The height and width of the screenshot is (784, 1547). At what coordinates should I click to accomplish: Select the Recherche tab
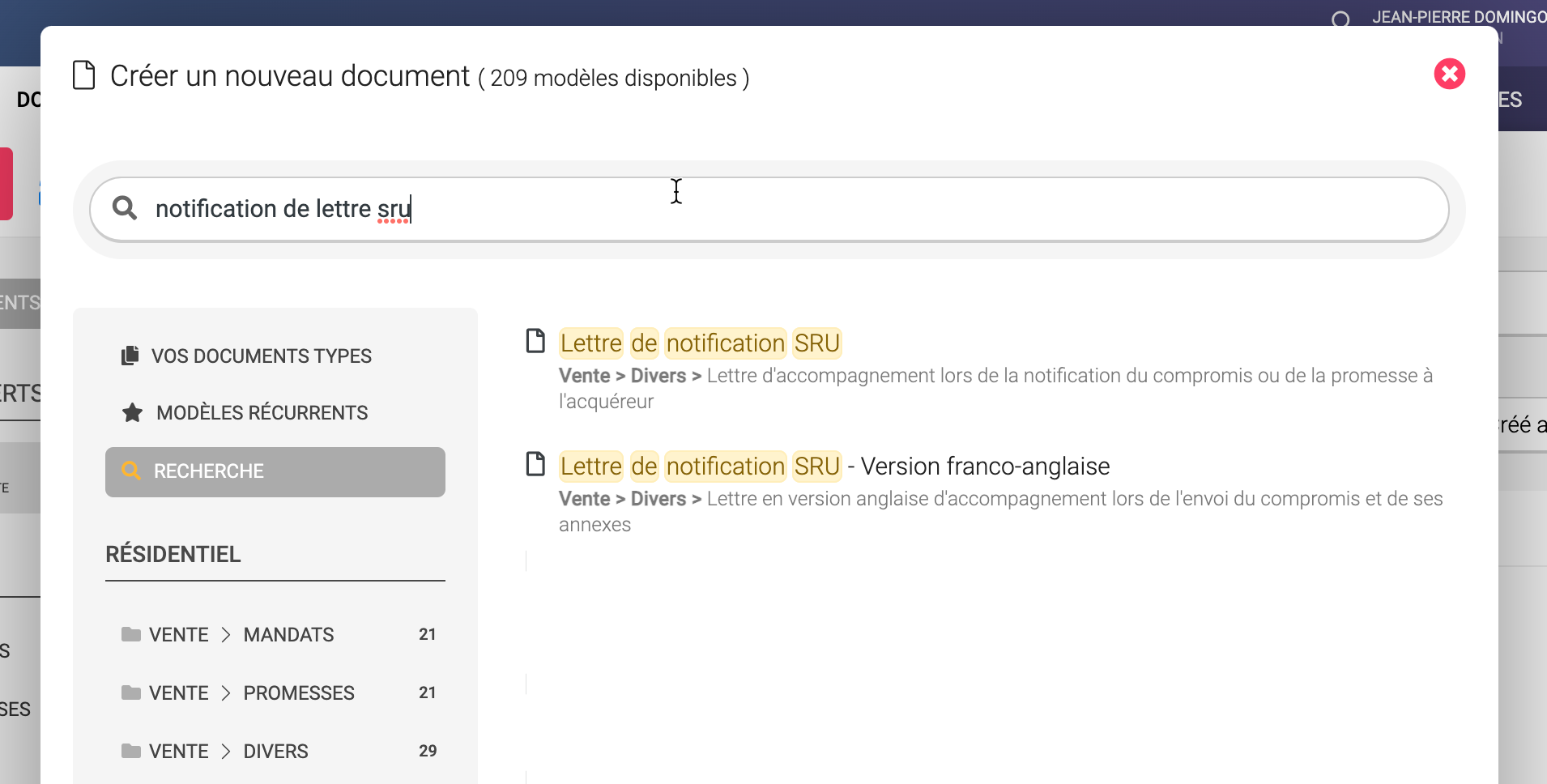pos(275,472)
